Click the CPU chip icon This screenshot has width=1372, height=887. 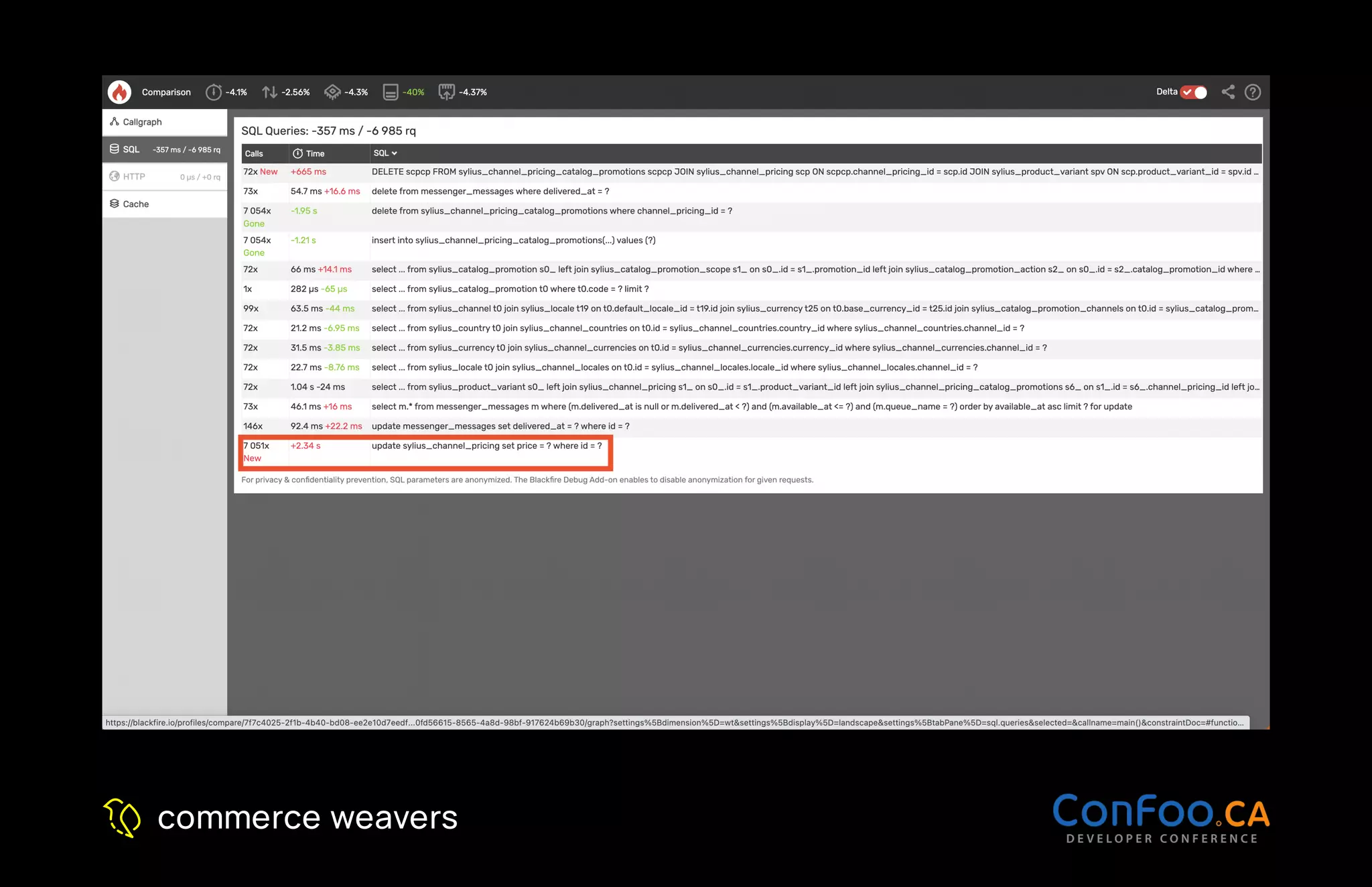coord(332,92)
